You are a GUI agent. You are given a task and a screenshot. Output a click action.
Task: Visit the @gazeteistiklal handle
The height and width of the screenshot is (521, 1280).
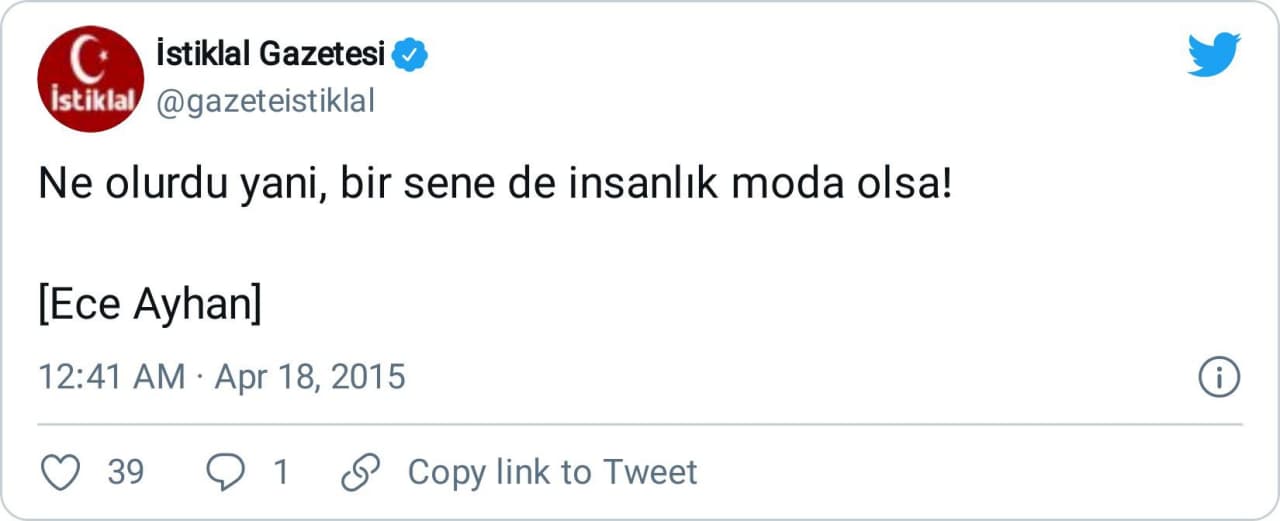pos(265,101)
